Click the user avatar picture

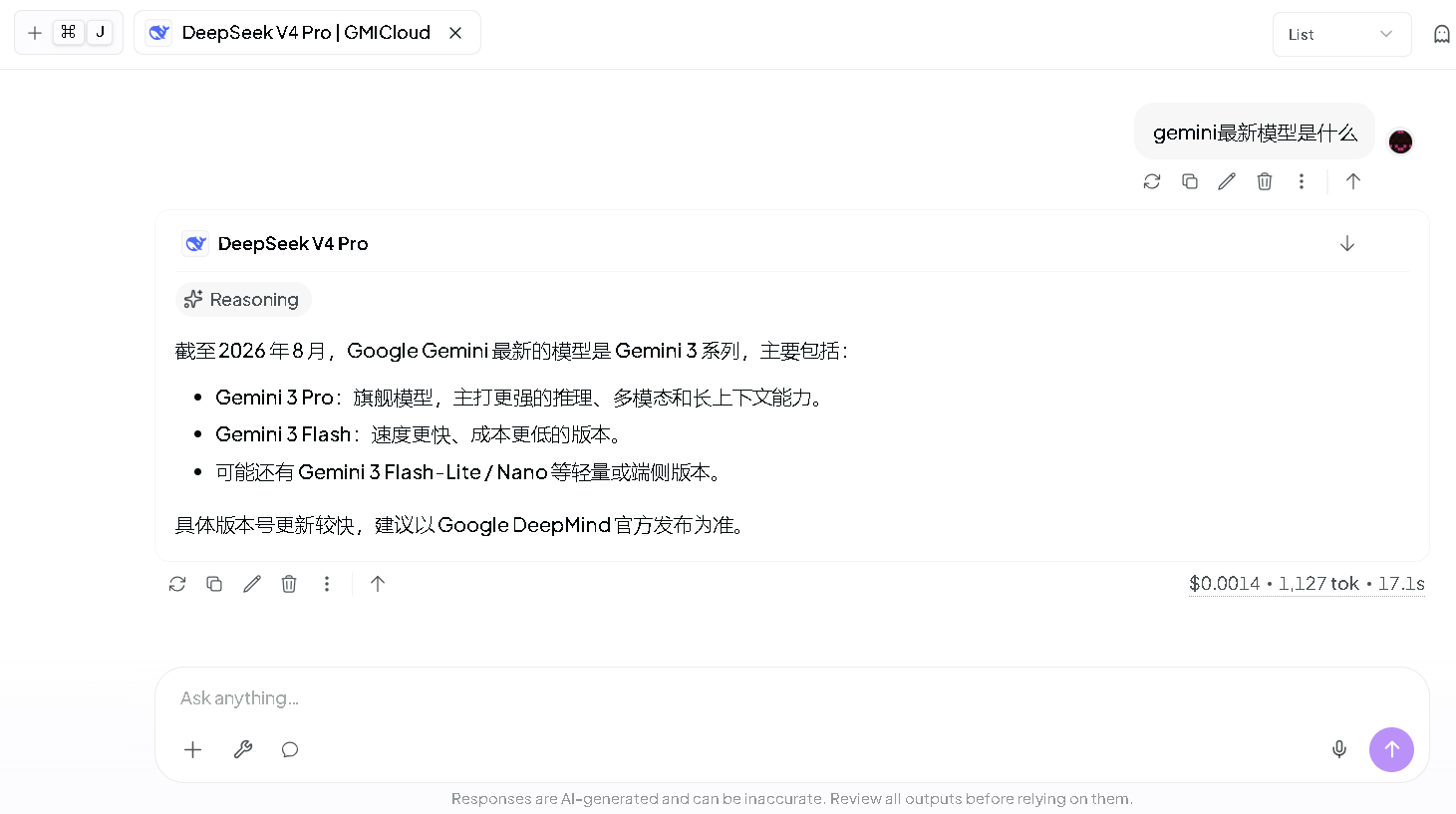tap(1400, 141)
